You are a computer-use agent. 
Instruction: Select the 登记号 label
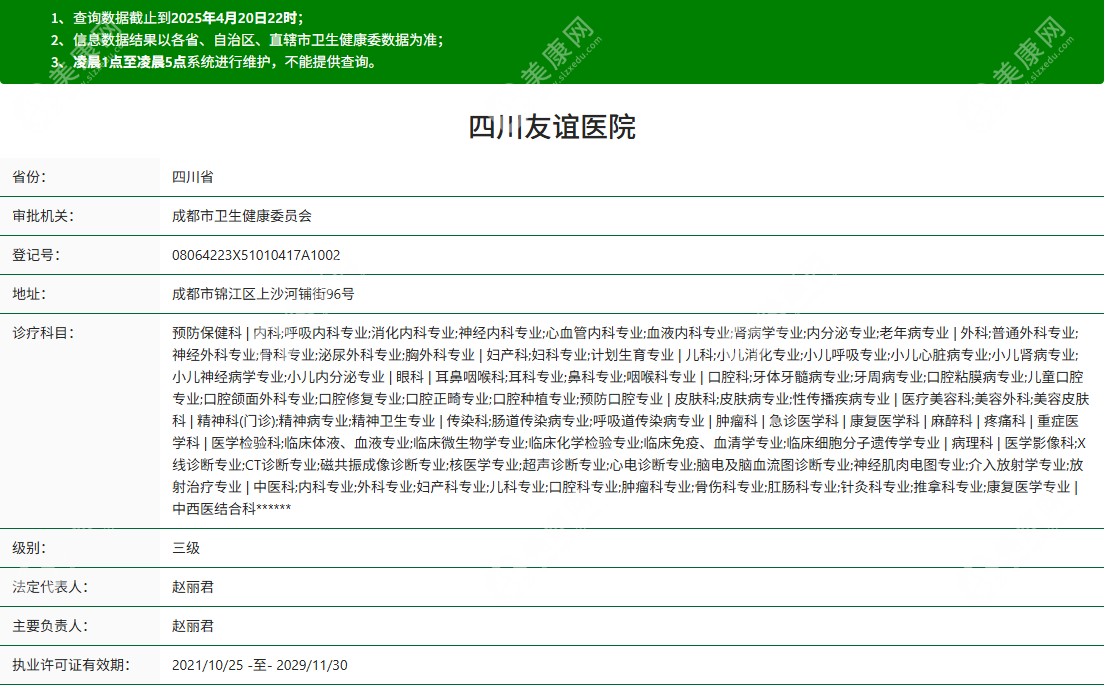(36, 255)
